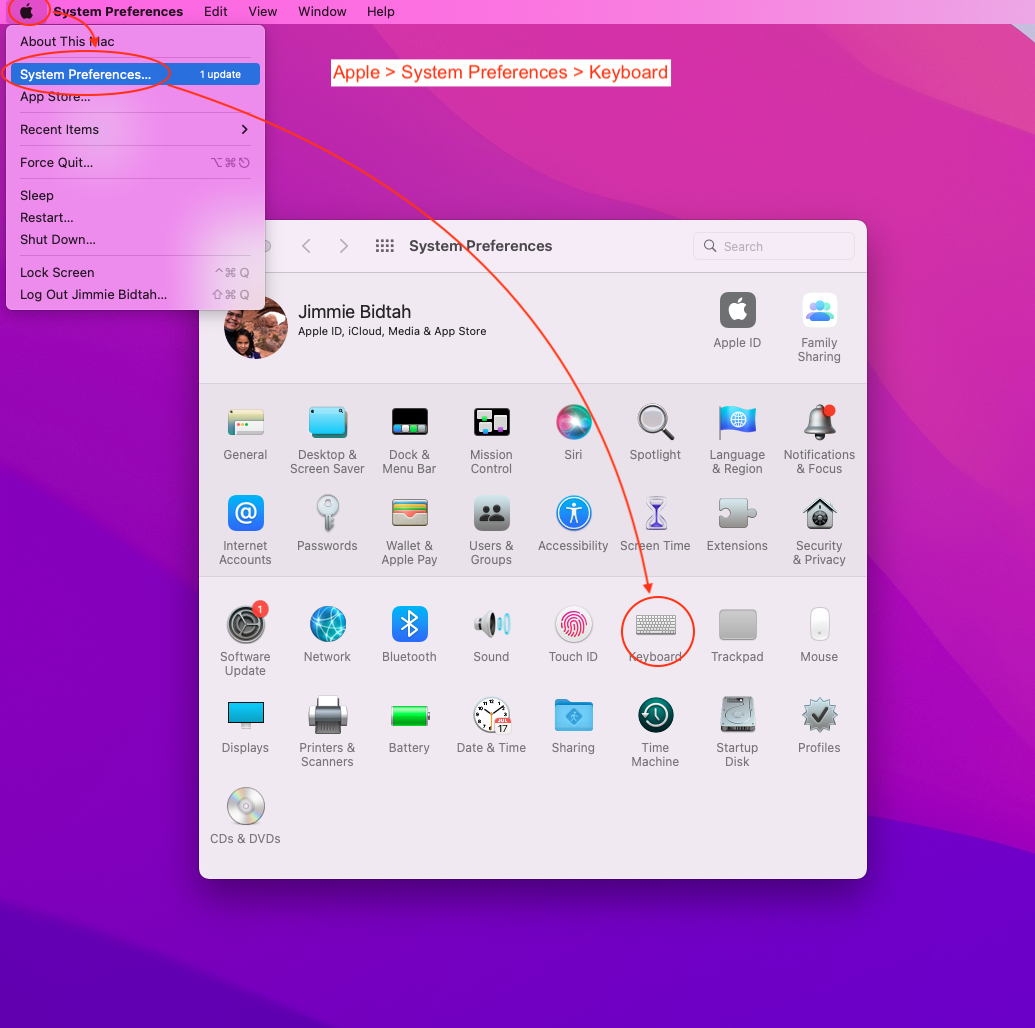Open Trackpad preferences

point(737,634)
